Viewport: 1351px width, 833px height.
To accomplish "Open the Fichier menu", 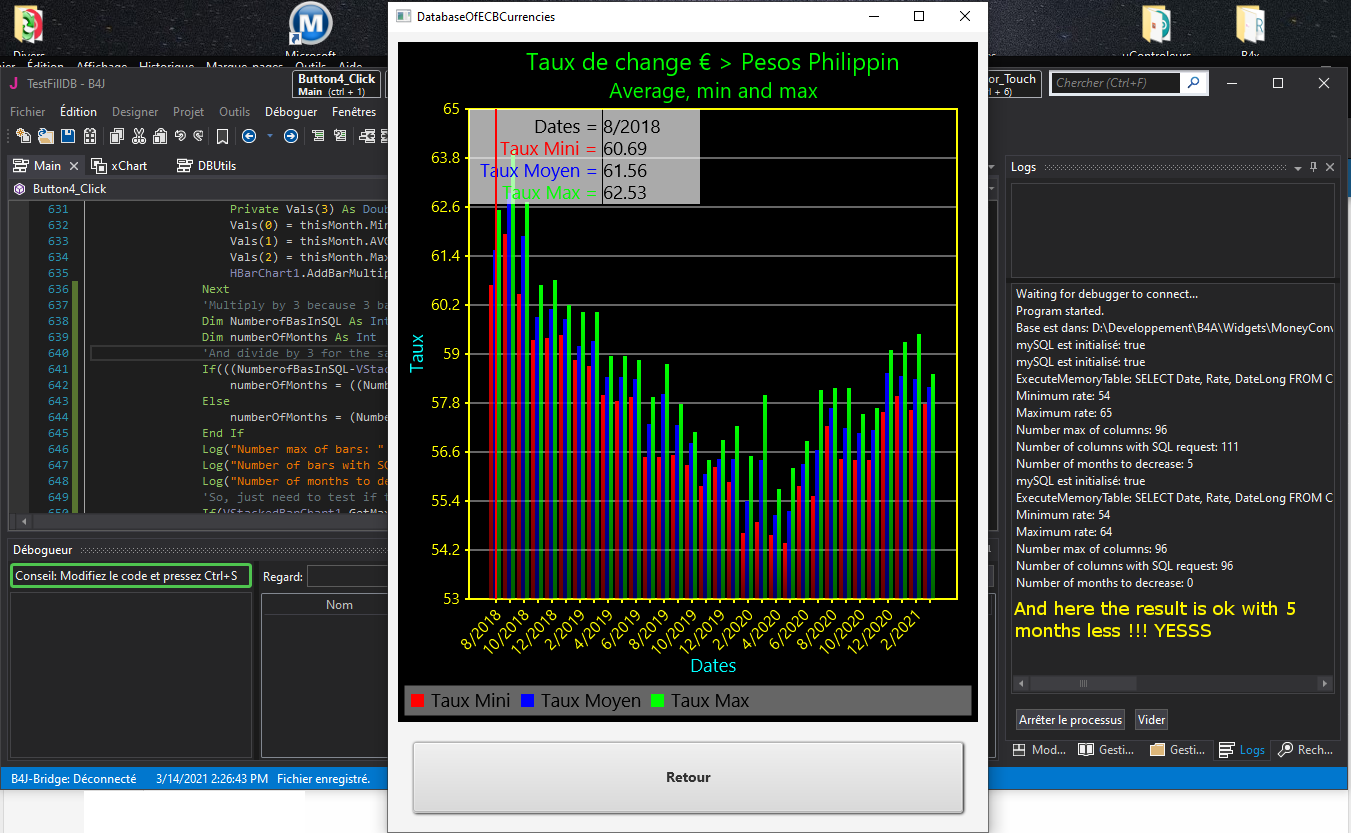I will click(28, 112).
